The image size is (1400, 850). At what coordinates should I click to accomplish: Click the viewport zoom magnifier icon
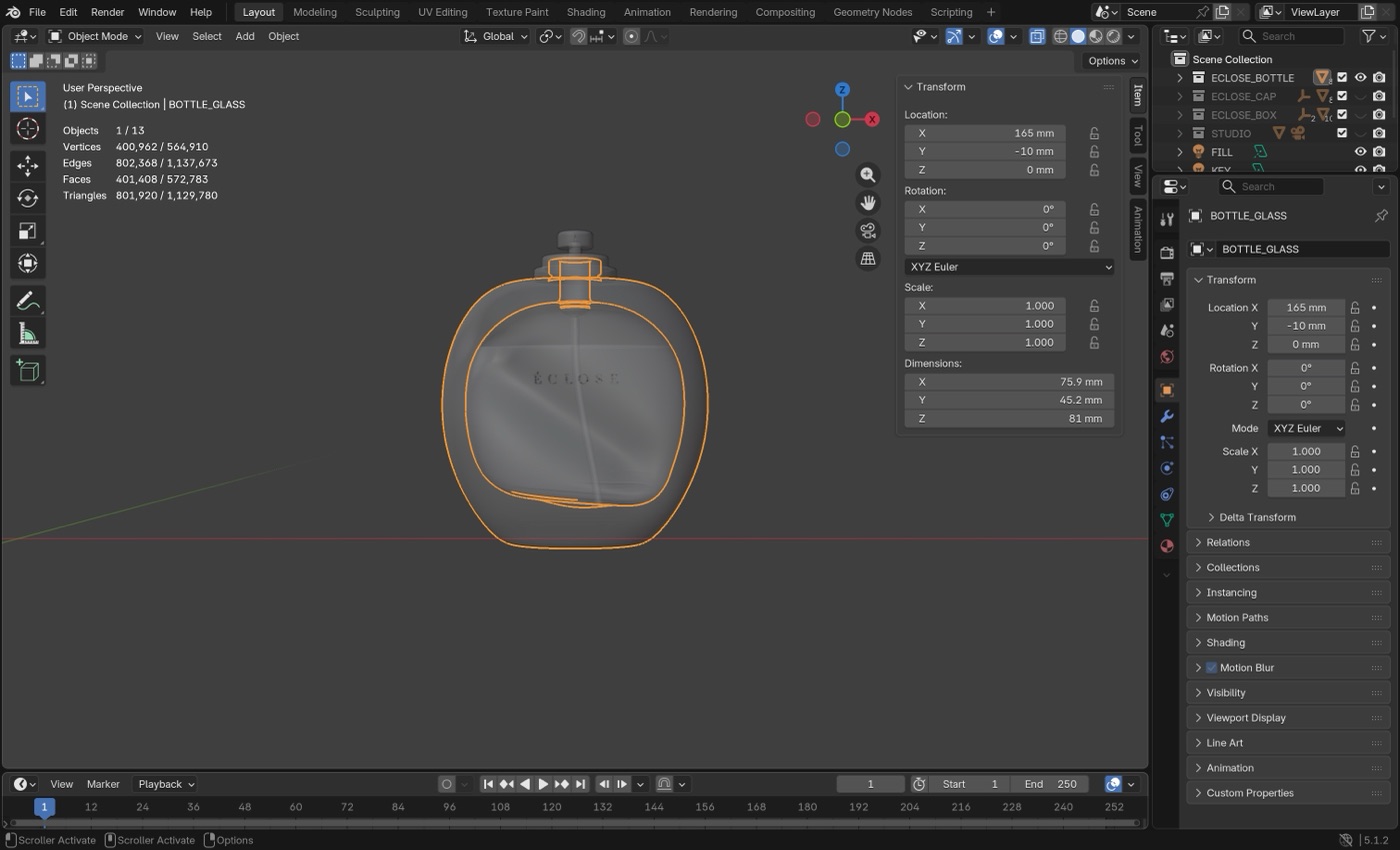pyautogui.click(x=868, y=175)
